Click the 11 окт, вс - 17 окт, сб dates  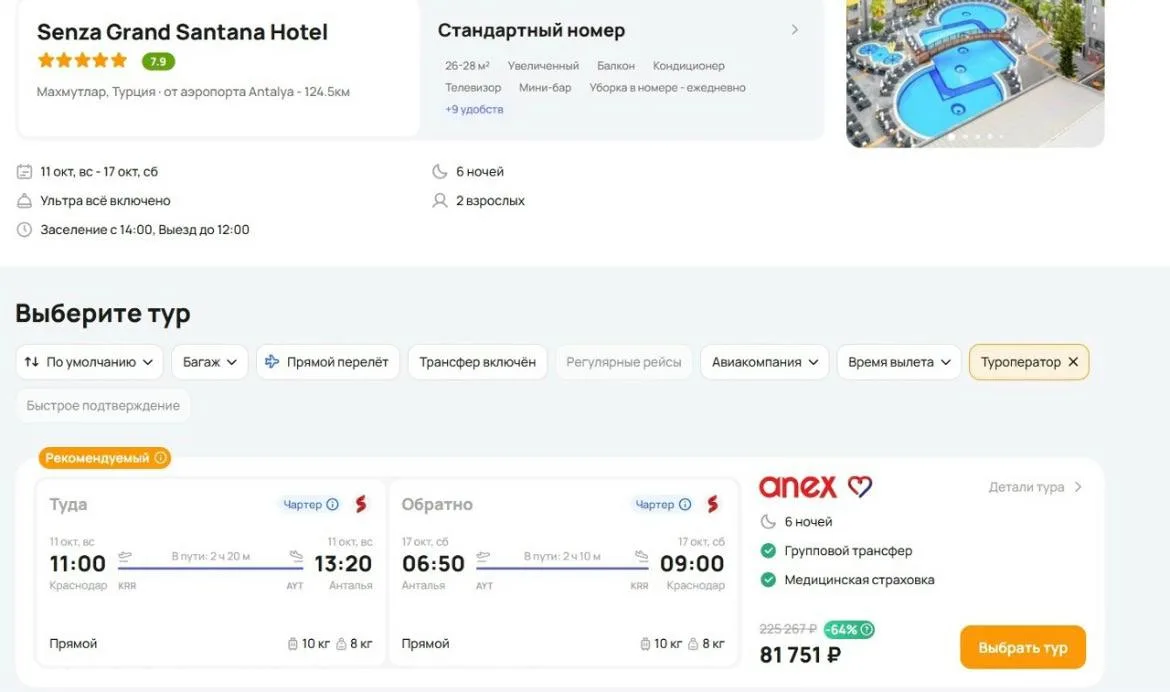(99, 172)
